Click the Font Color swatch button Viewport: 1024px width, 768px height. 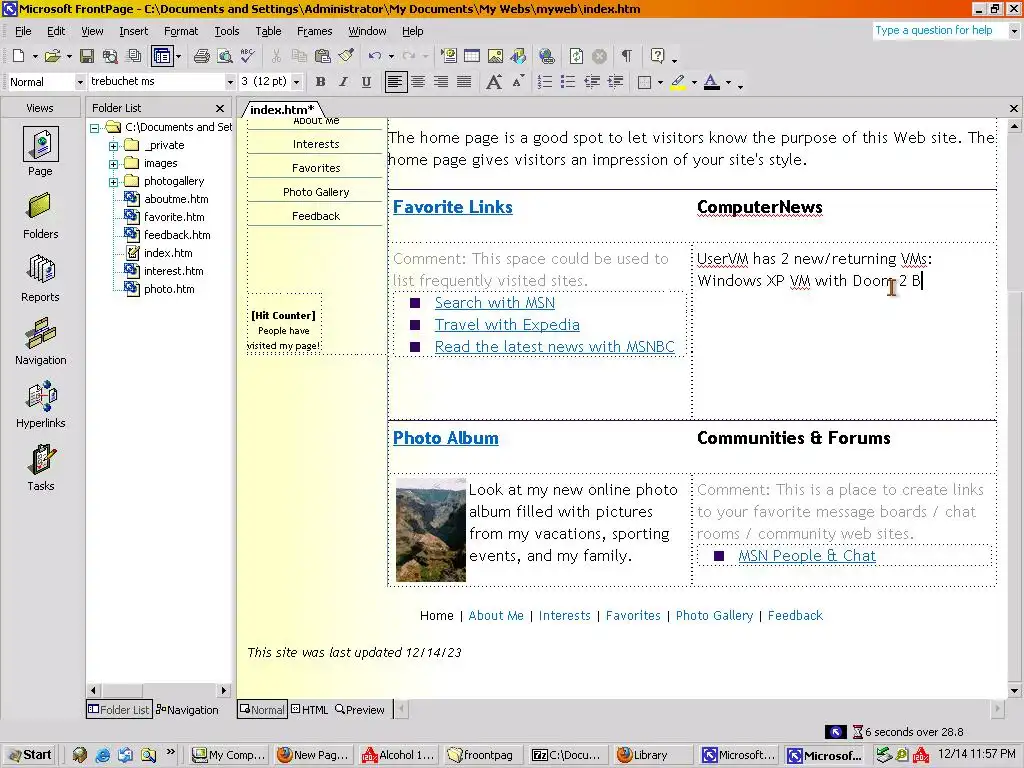point(712,82)
